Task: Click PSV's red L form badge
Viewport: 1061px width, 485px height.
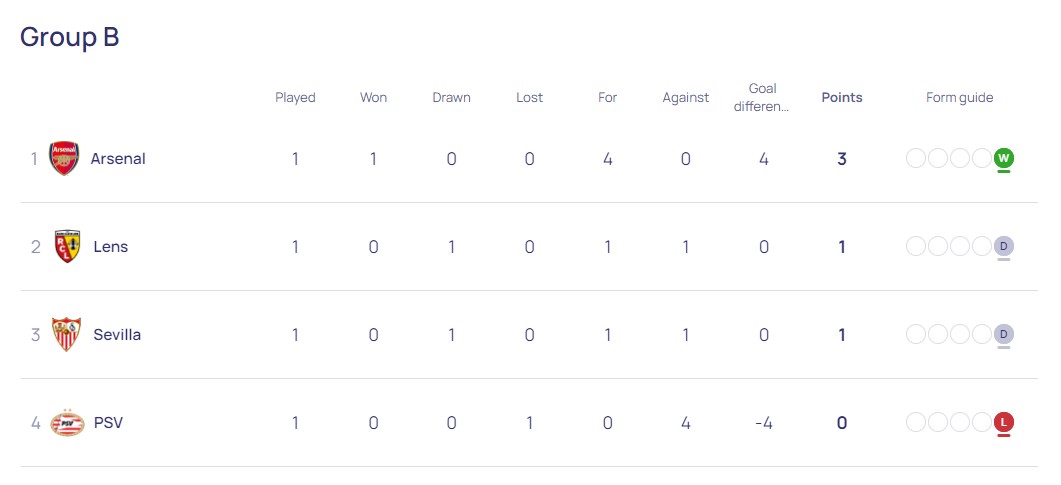Action: pos(1003,423)
